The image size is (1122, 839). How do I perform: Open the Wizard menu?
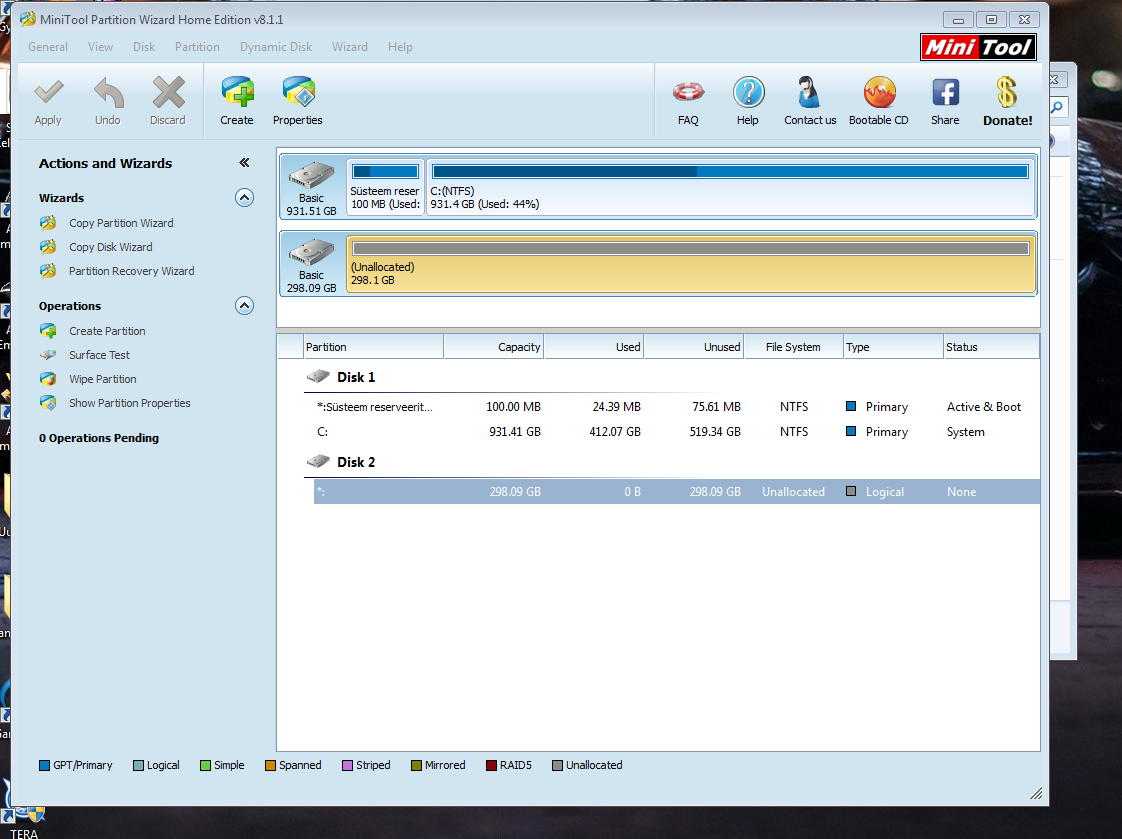click(x=350, y=46)
